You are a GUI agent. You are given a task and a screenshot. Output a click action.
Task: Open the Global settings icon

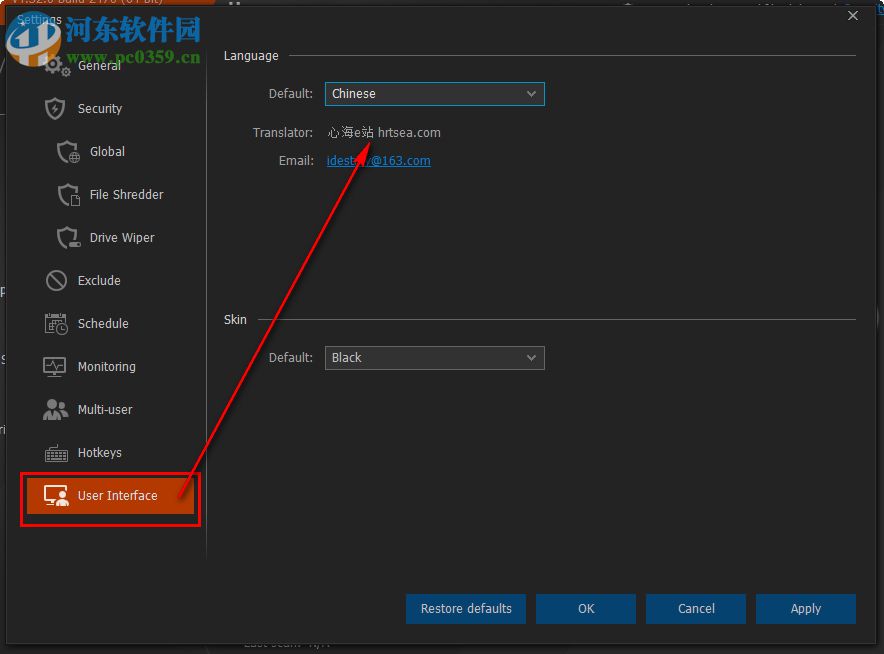67,152
